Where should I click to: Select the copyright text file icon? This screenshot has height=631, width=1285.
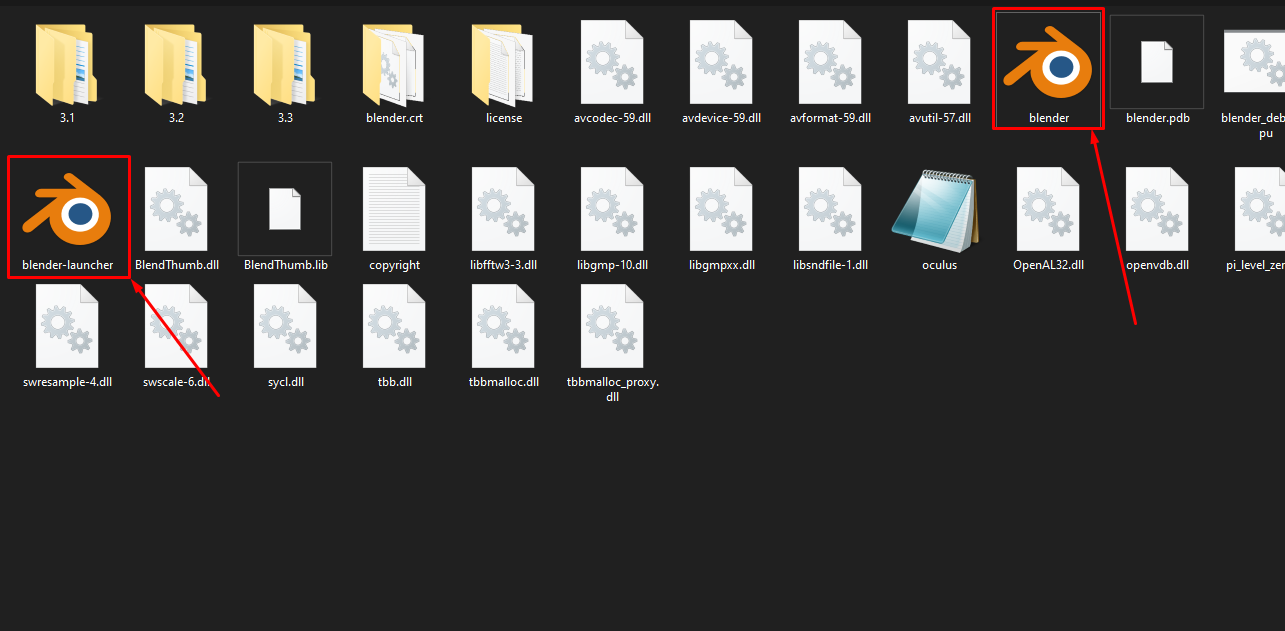pos(394,210)
